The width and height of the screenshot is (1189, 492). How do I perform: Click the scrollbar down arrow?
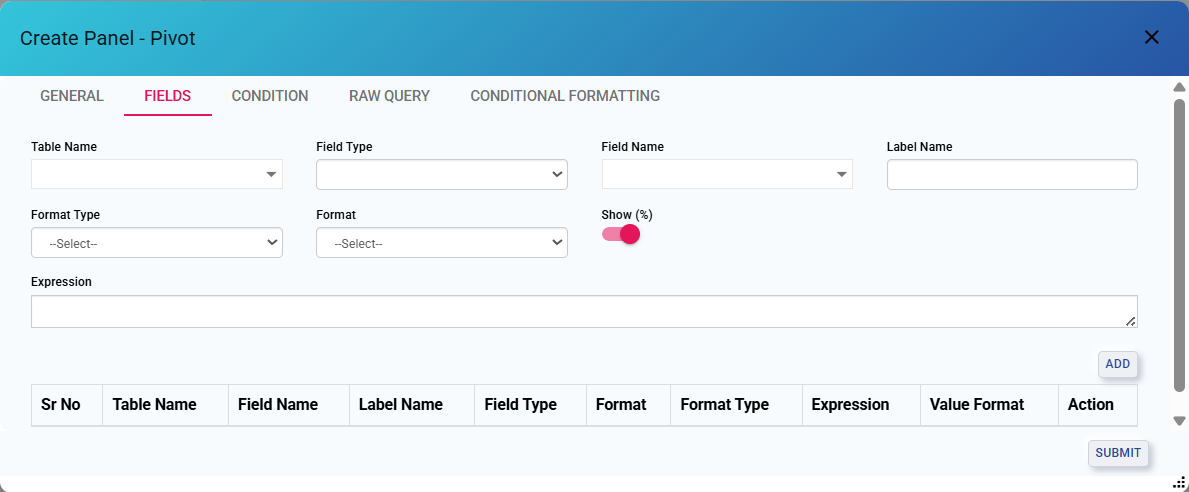tap(1179, 421)
